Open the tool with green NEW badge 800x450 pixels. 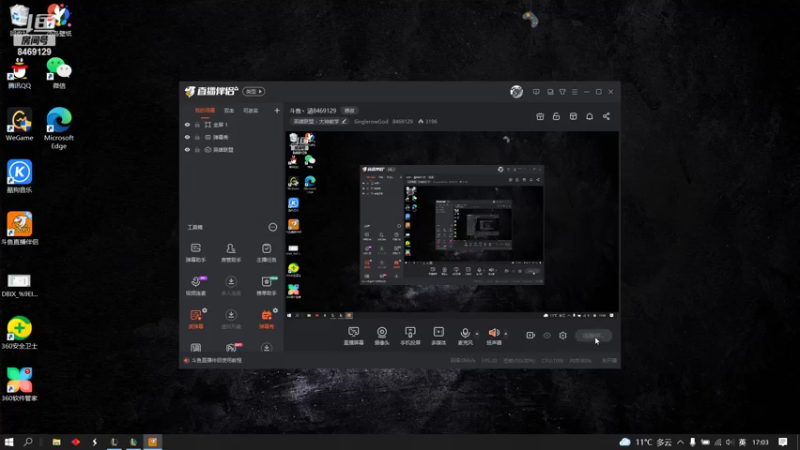pos(266,286)
